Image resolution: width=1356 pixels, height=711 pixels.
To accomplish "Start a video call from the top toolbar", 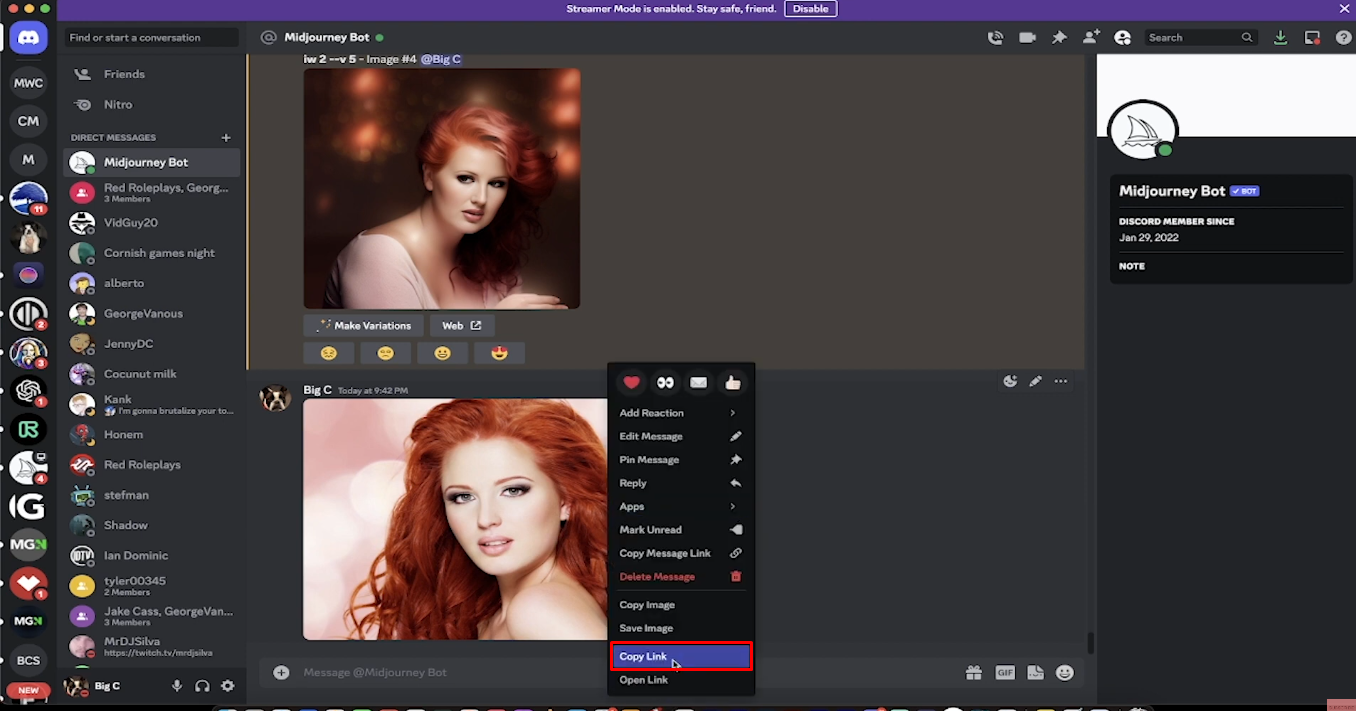I will pyautogui.click(x=1027, y=37).
